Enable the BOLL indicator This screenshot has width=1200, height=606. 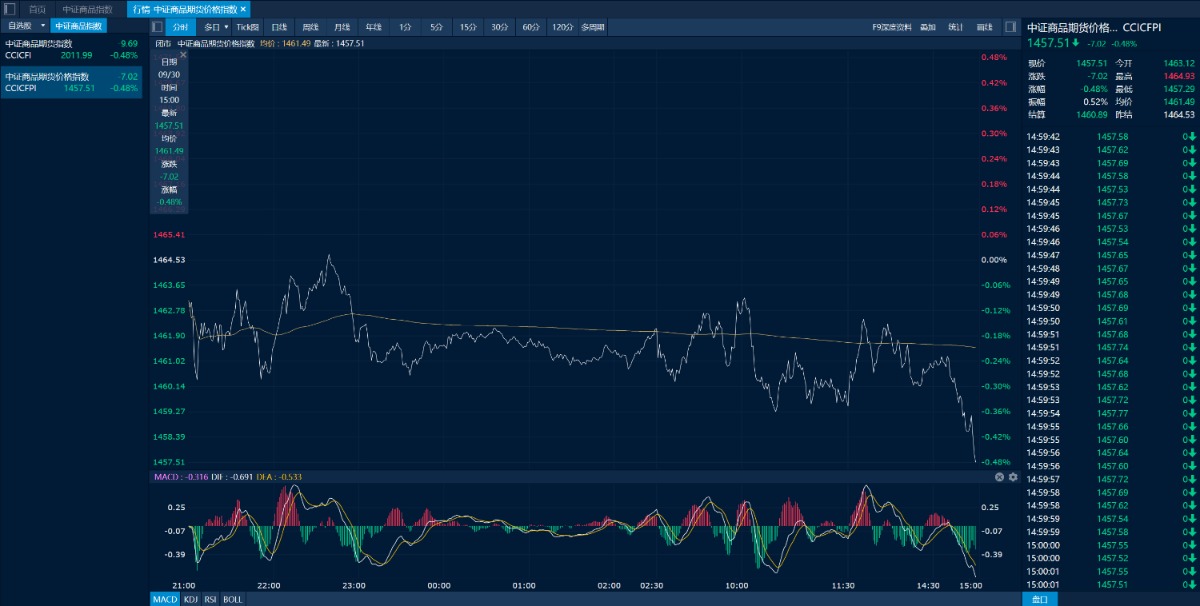(x=232, y=599)
